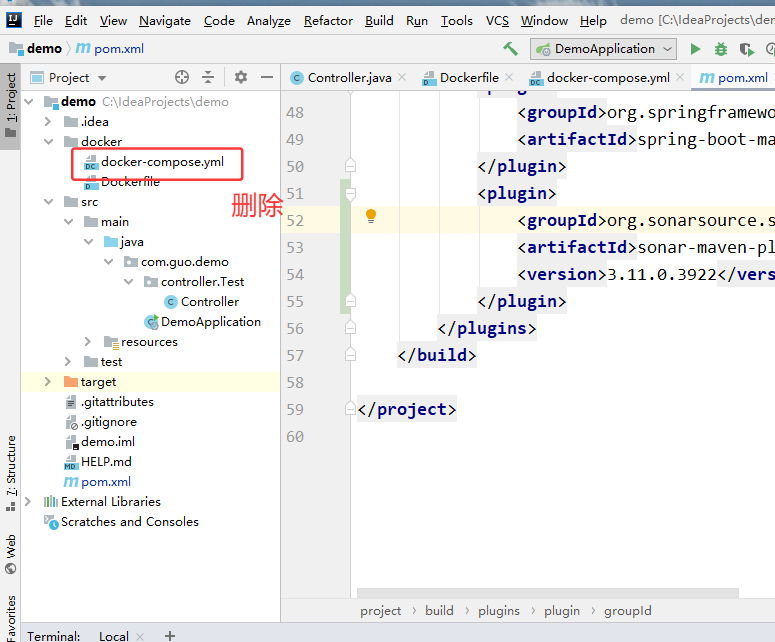
Task: Click the IntelliJ IDEA logo icon
Action: (13, 20)
